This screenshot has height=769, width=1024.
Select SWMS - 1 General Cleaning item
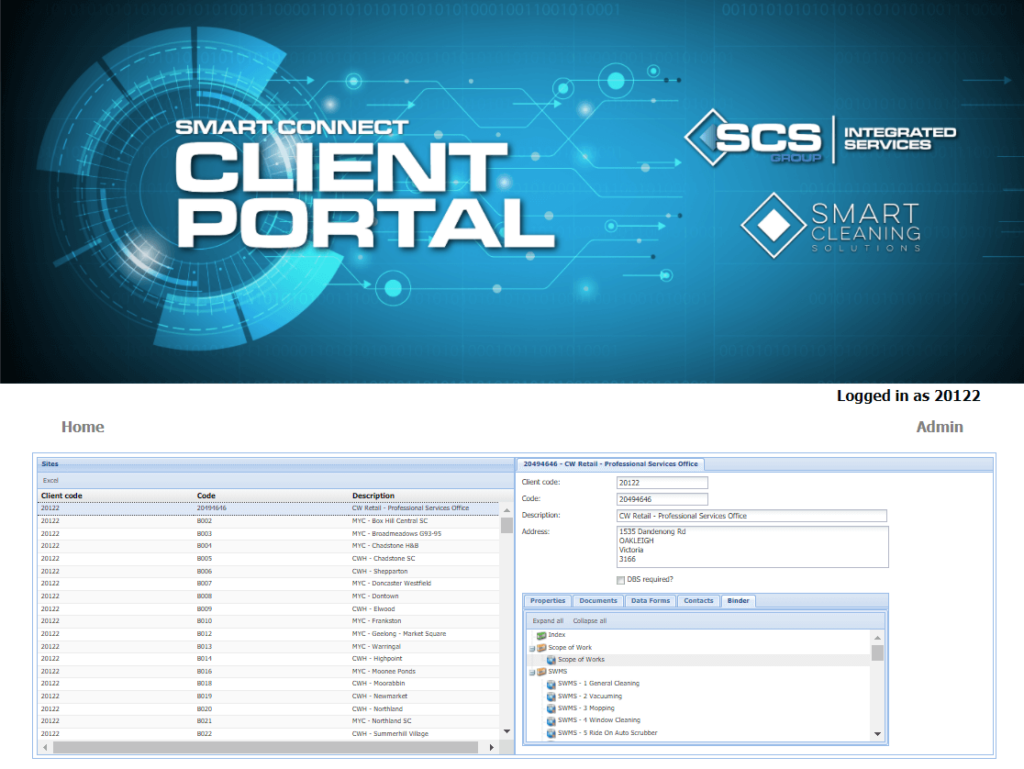click(598, 684)
